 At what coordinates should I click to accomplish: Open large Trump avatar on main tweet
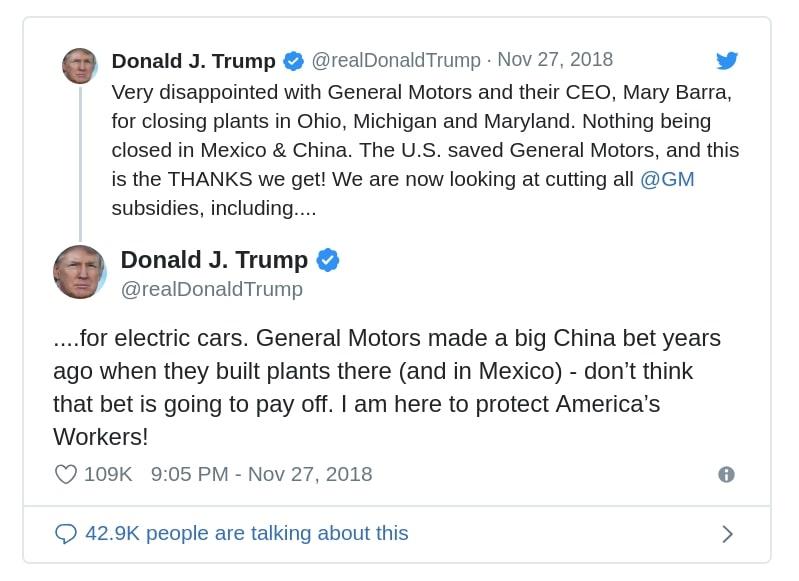[79, 272]
